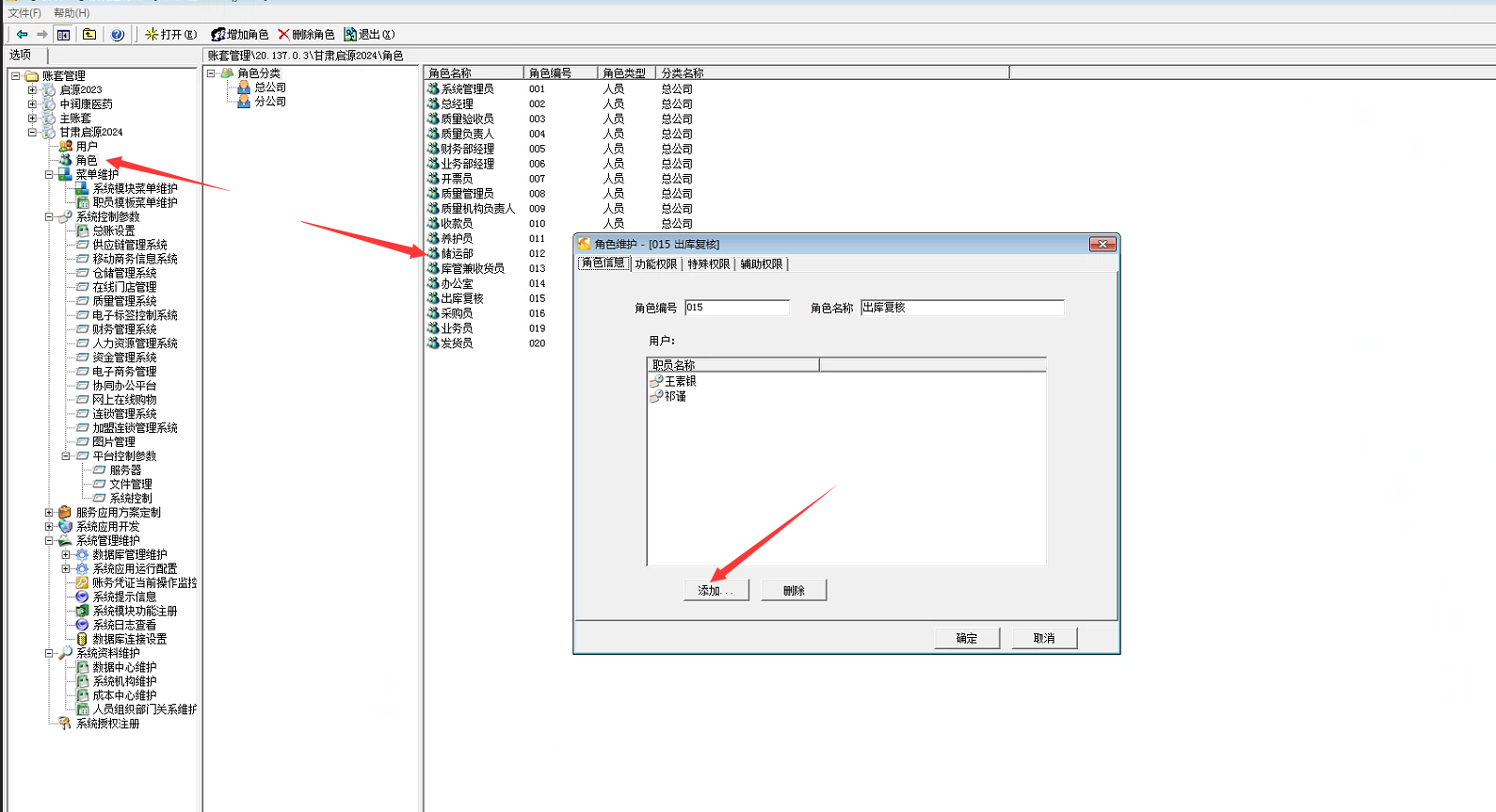The height and width of the screenshot is (812, 1496).
Task: Click the up-one-level folder icon
Action: tap(89, 35)
